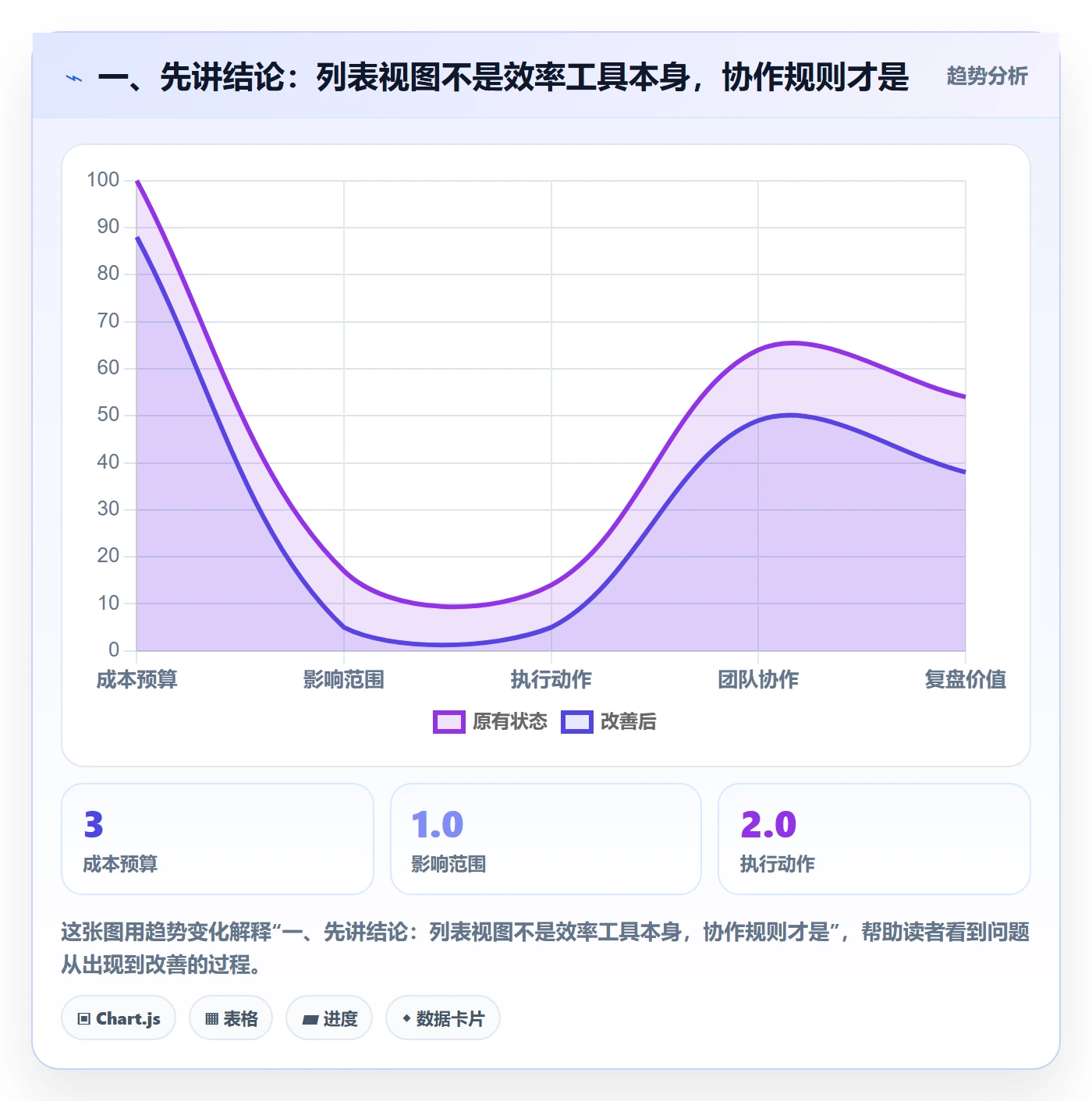Click the lightning bolt icon in header
Viewport: 1092px width, 1101px height.
[74, 78]
